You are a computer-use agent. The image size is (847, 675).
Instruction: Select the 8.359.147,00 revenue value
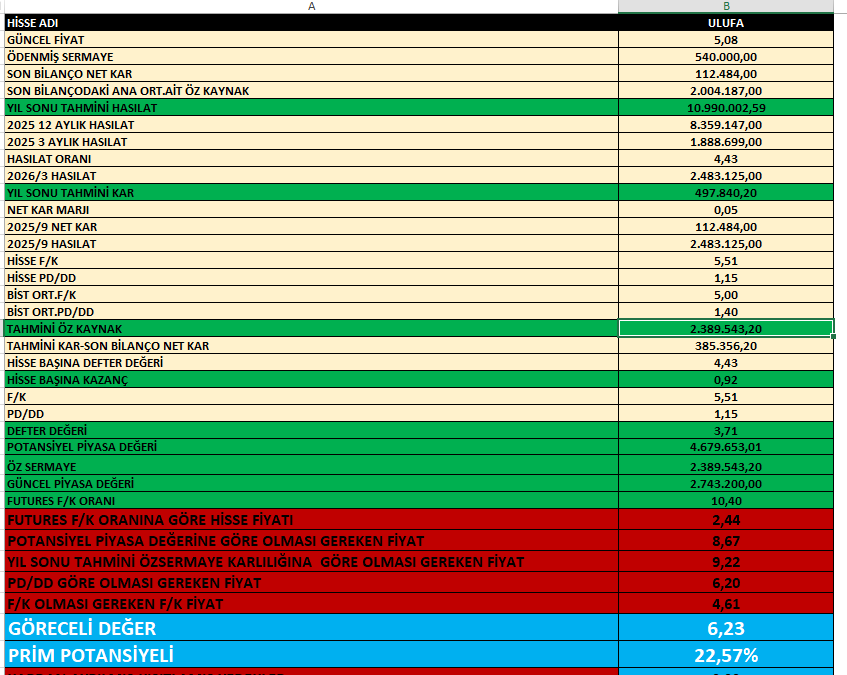[x=726, y=125]
